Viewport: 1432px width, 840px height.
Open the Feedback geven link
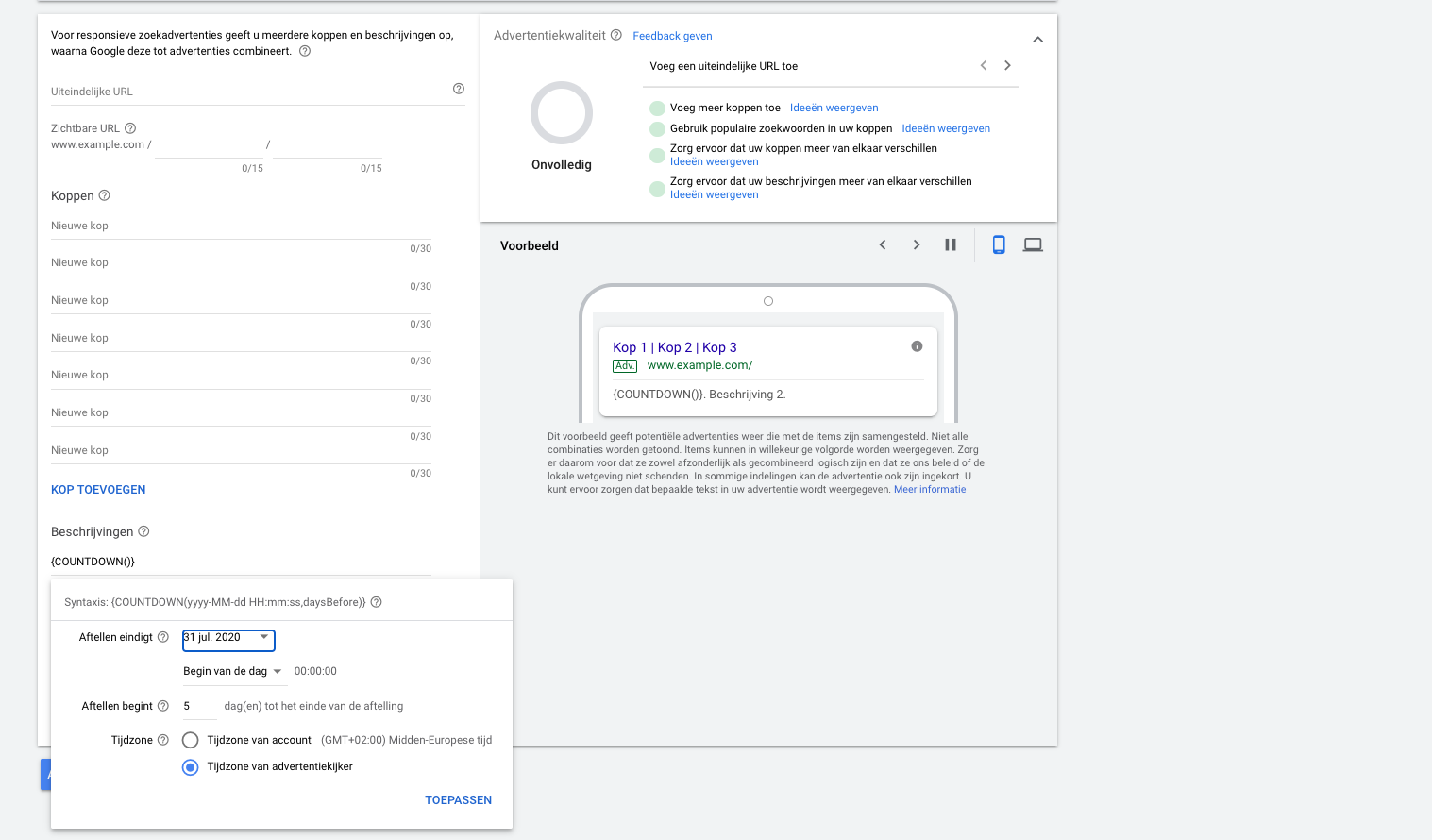[x=672, y=36]
